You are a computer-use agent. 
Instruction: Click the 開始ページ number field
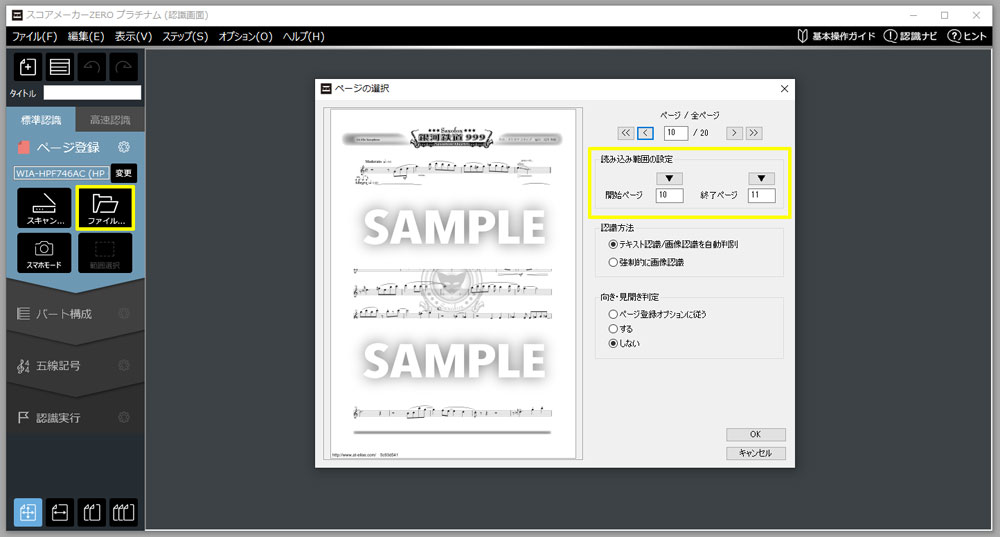[669, 195]
